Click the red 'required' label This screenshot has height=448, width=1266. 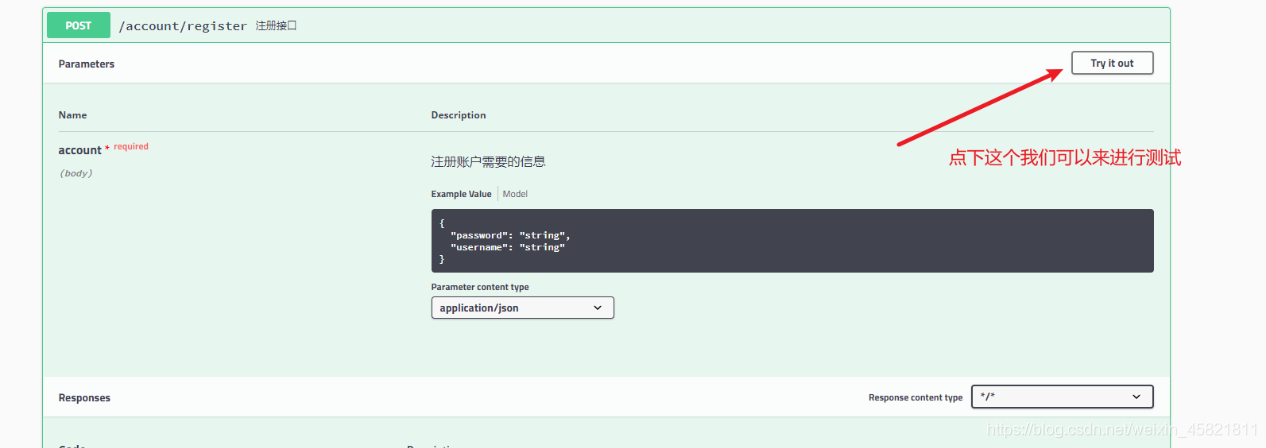pos(131,147)
